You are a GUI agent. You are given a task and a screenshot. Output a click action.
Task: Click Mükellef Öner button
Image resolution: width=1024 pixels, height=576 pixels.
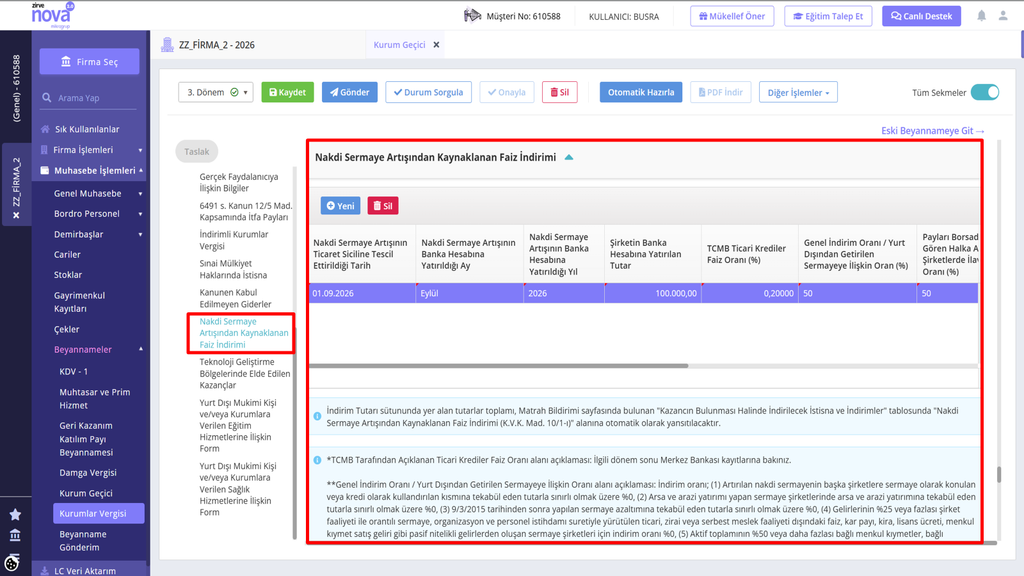pyautogui.click(x=732, y=16)
